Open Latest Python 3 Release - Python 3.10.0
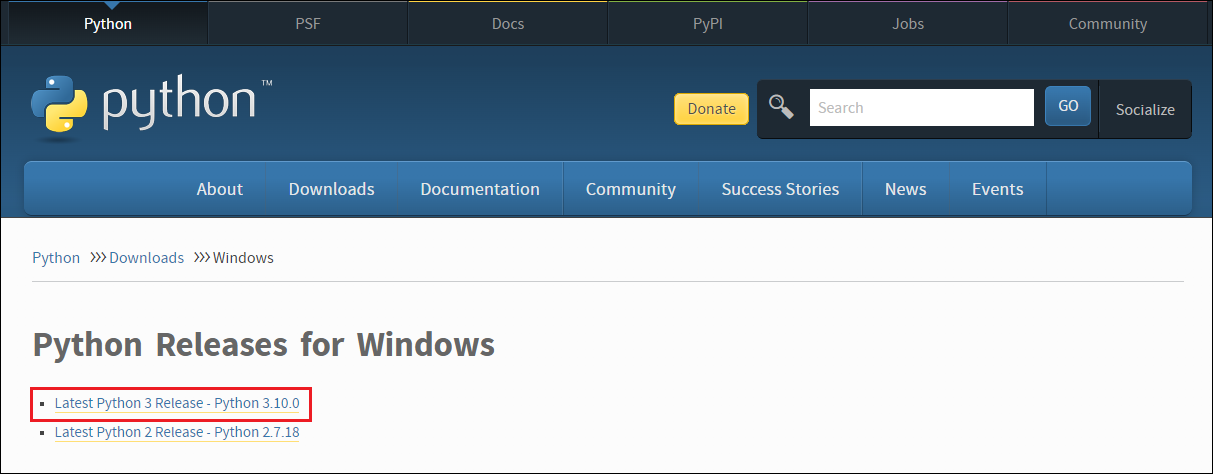Viewport: 1213px width, 474px height. click(177, 403)
